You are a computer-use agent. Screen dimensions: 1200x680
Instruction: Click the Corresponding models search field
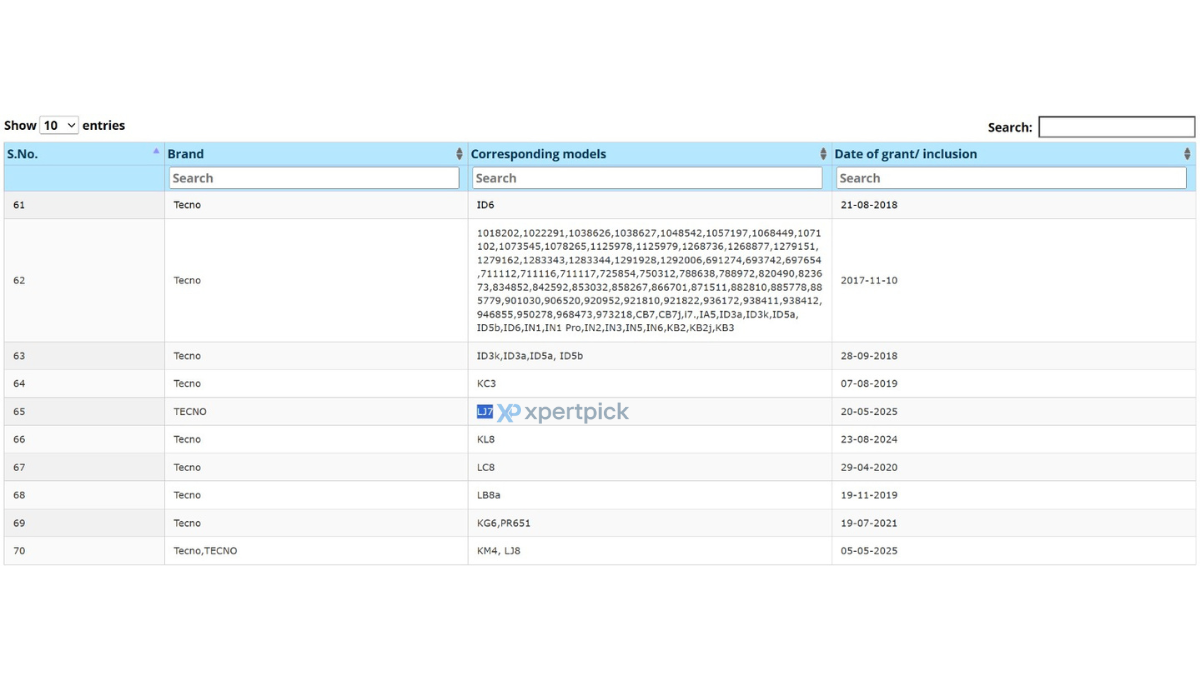(647, 178)
